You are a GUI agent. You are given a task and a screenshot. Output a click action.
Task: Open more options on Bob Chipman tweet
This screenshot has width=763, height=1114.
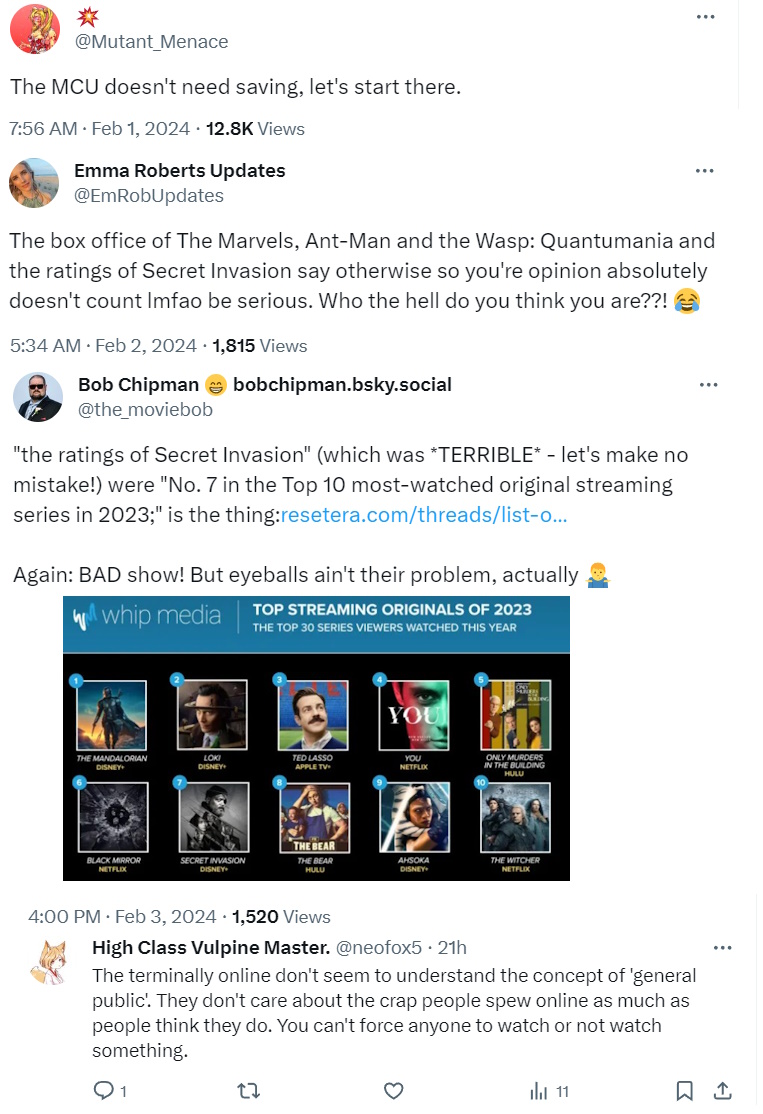[x=708, y=385]
